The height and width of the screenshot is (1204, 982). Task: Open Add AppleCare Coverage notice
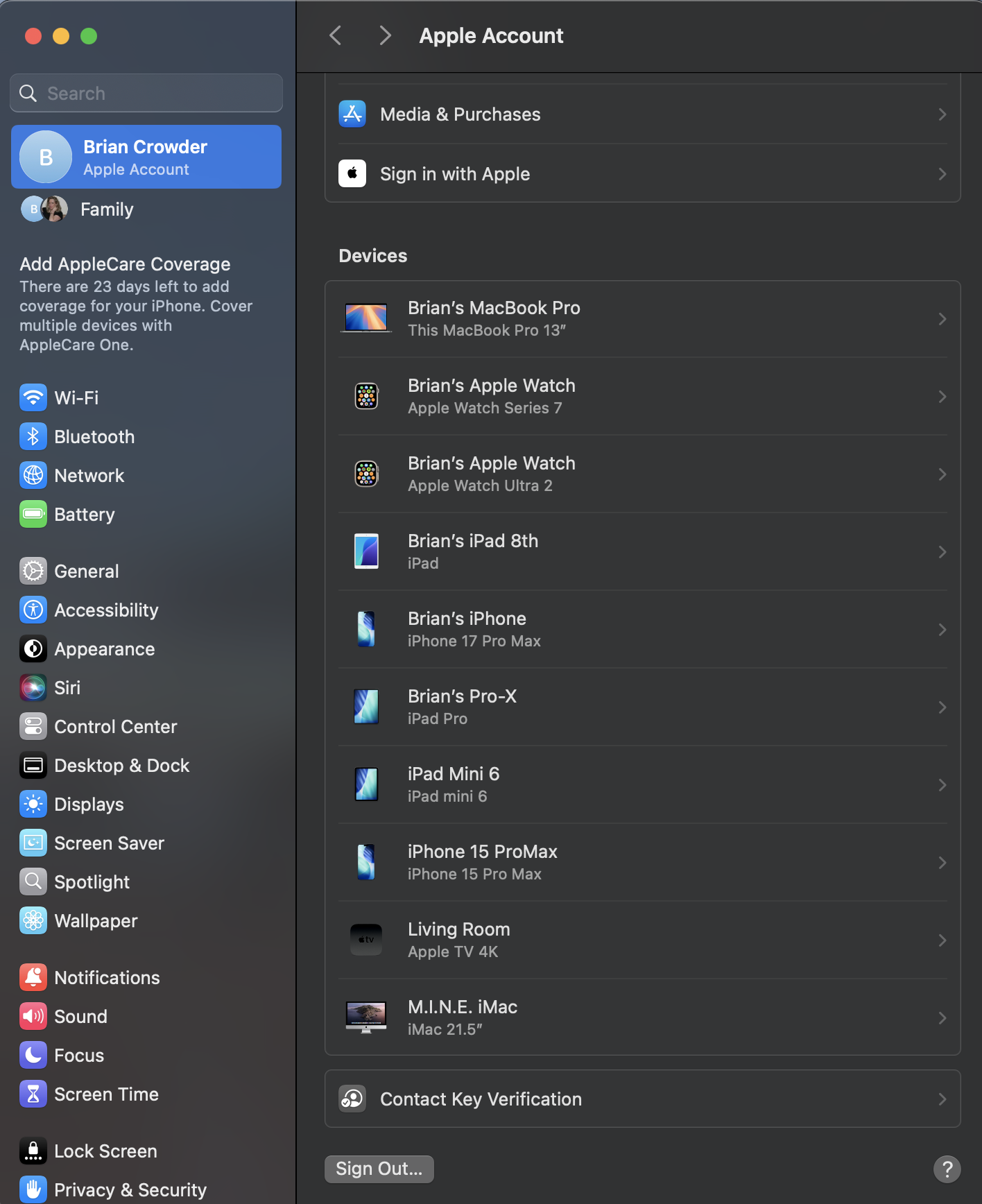(137, 304)
